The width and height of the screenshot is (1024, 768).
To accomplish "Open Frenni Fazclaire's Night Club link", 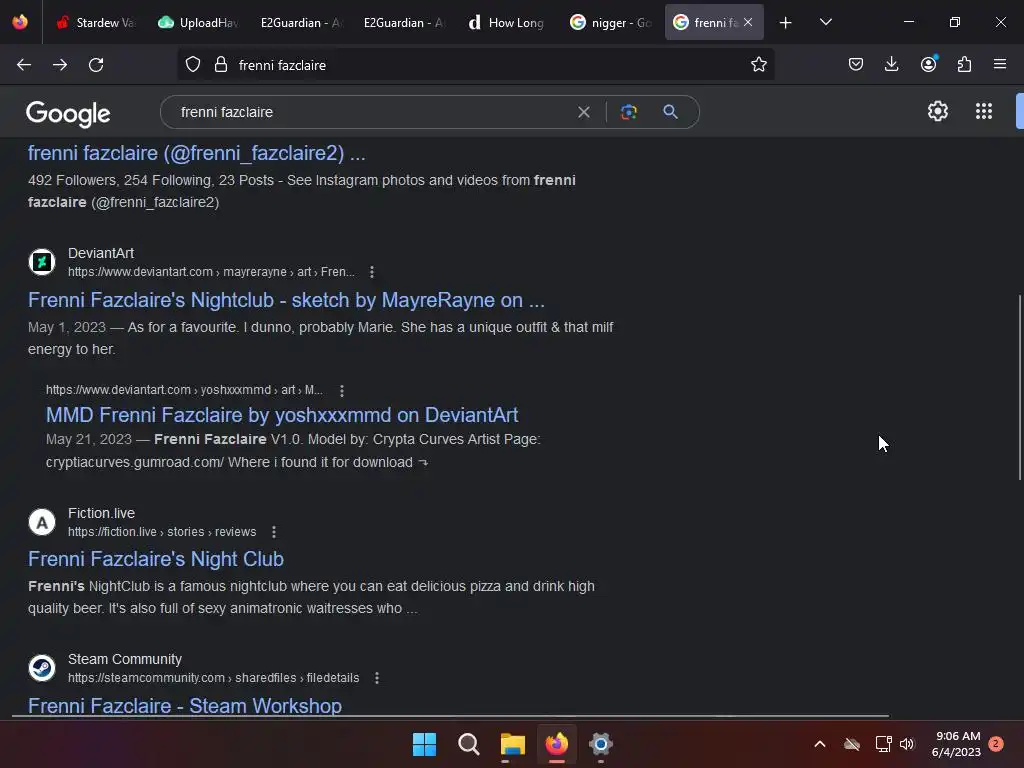I will click(155, 560).
